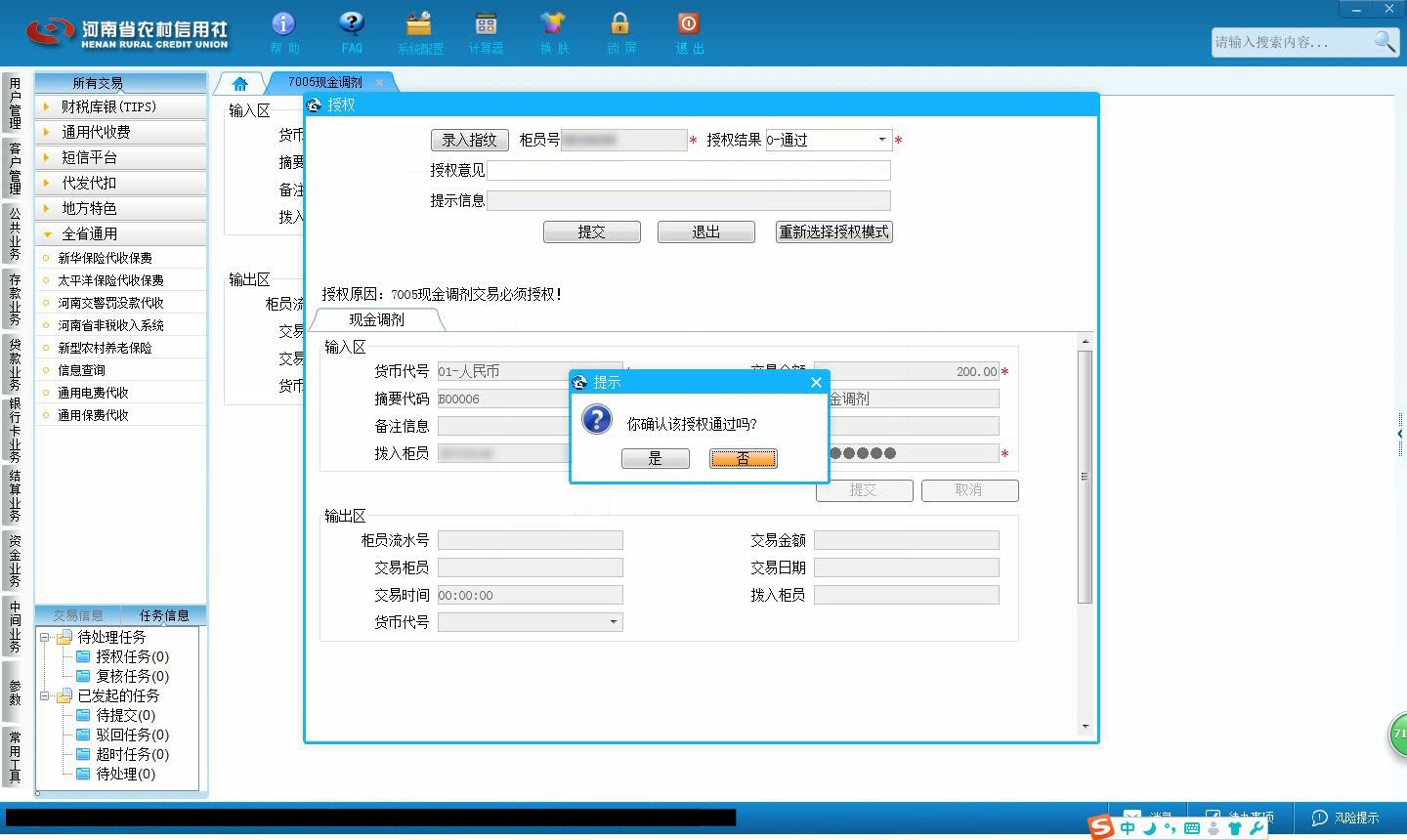Click 提交 beside 退出 in 授权 dialog
Screen dimensions: 1407x840
(591, 231)
